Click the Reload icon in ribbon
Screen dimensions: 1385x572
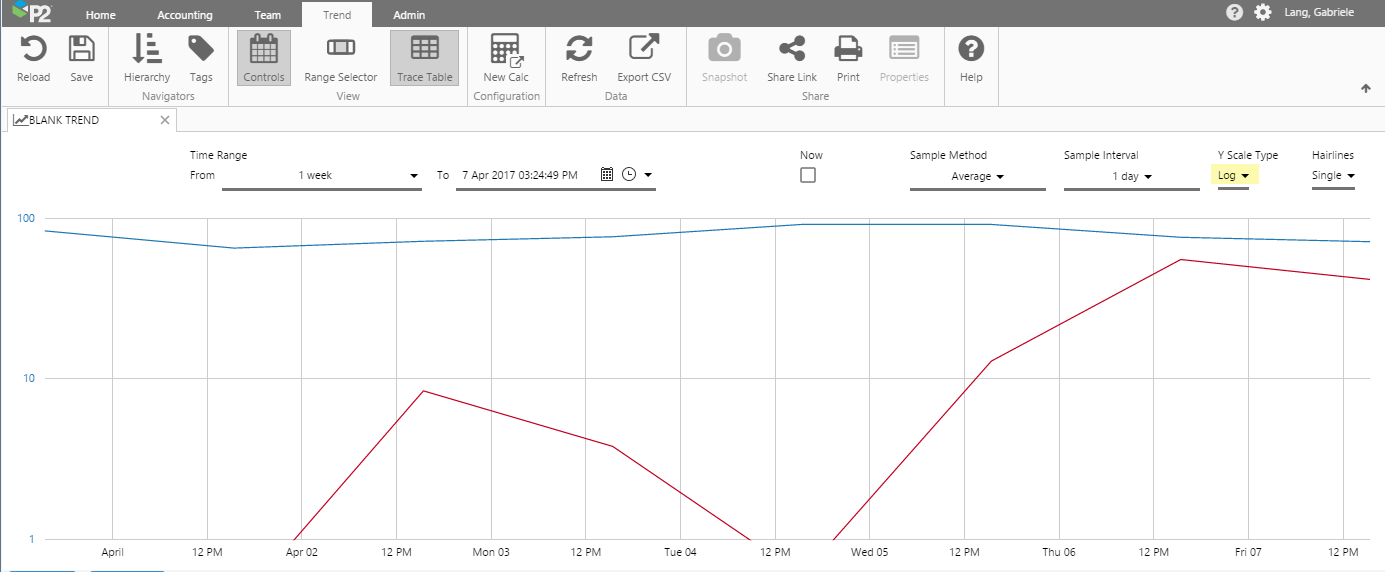33,58
